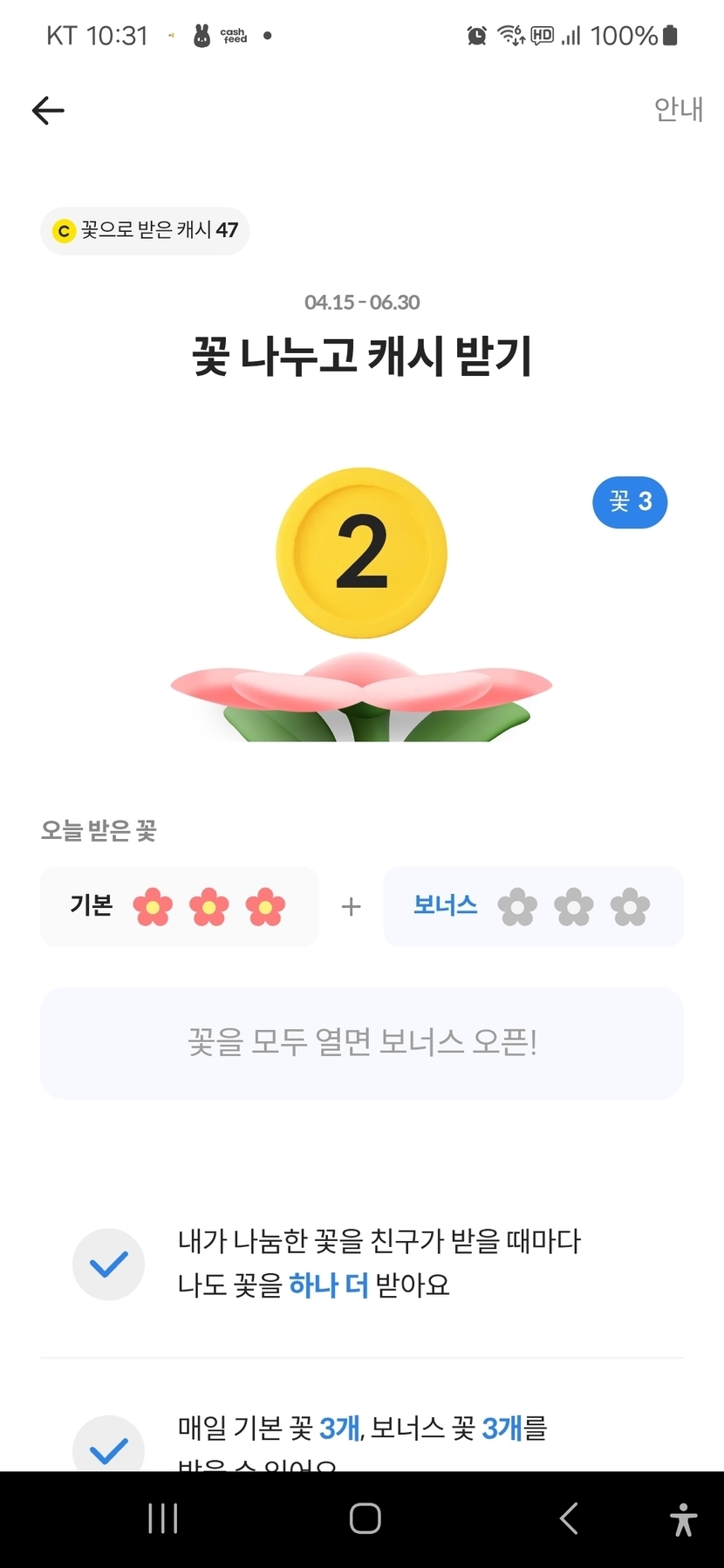Tap checkmark beside 내가 나눔한 꽃을 text
Image resolution: width=724 pixels, height=1568 pixels.
[x=108, y=1264]
